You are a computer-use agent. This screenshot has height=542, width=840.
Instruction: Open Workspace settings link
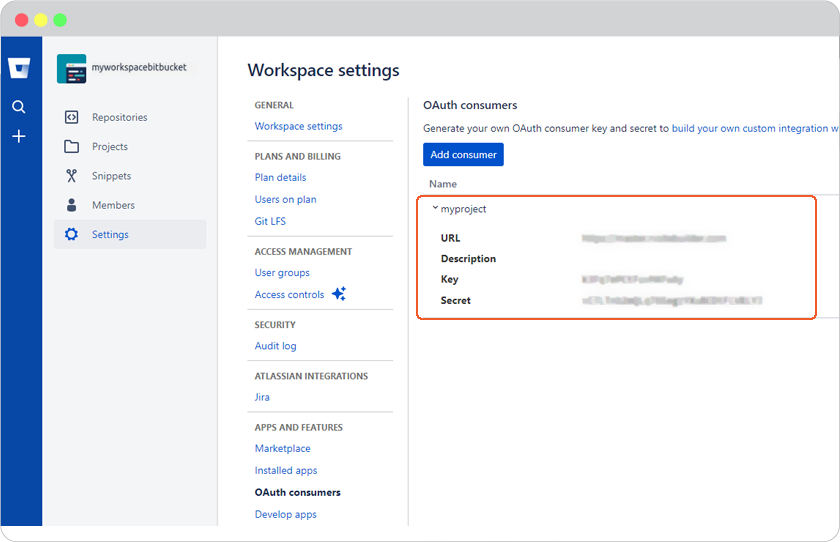point(298,126)
